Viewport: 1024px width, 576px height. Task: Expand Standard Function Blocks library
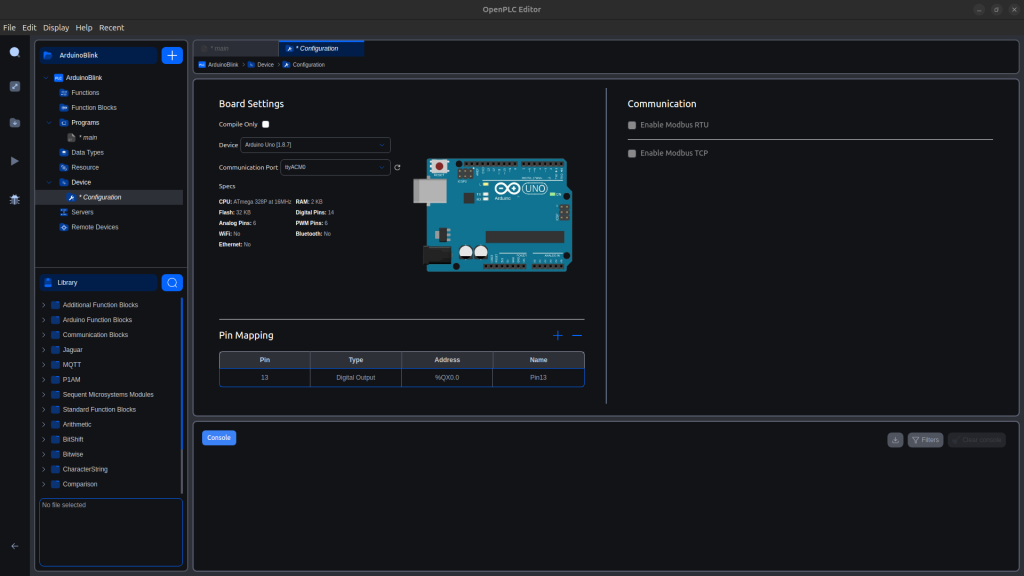(x=44, y=409)
